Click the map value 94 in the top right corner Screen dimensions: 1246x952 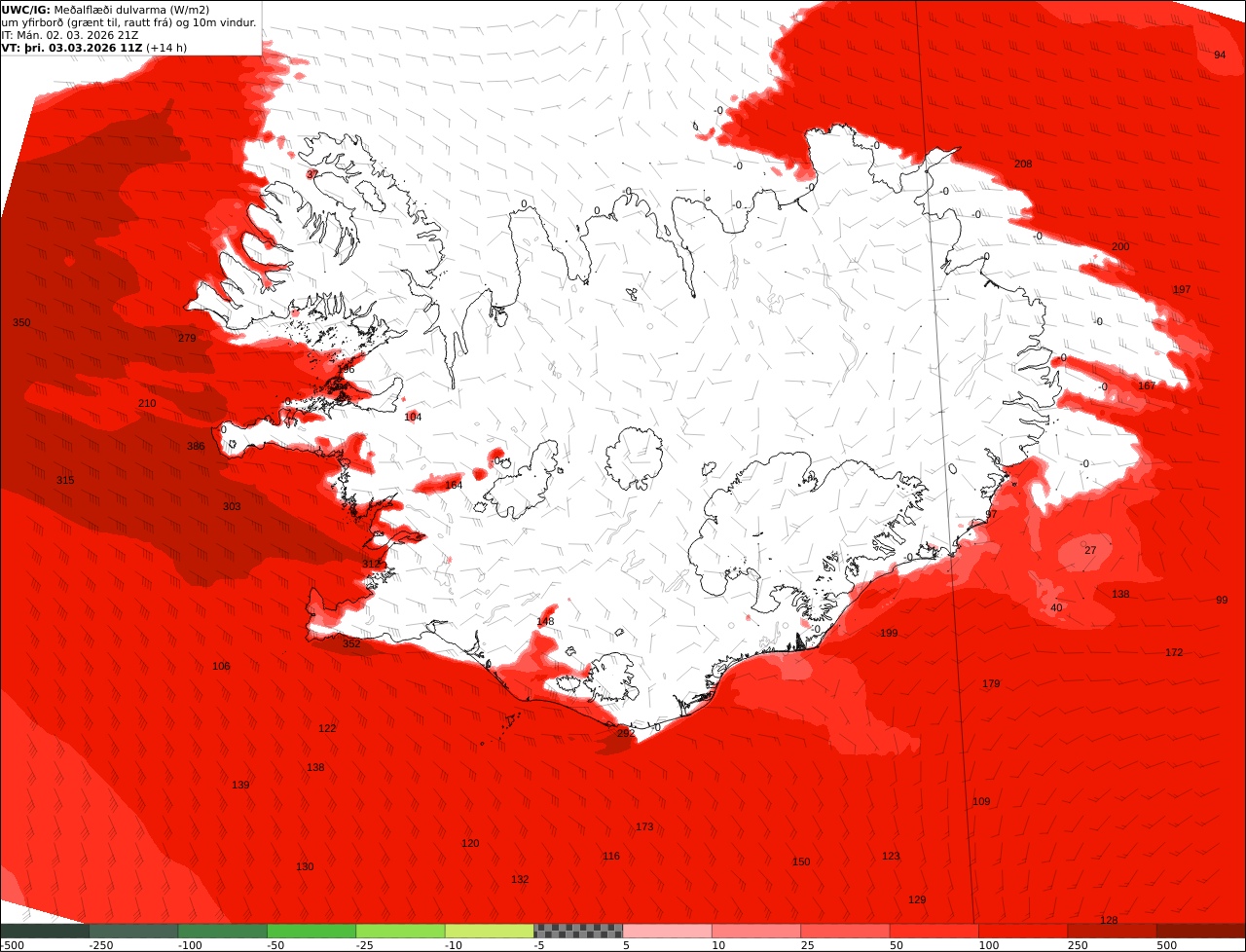(1220, 55)
